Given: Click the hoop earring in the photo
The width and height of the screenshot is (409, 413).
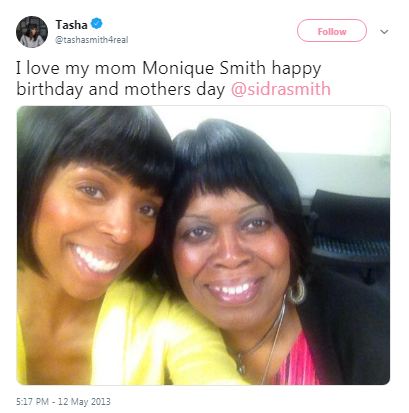Looking at the screenshot, I should (297, 290).
